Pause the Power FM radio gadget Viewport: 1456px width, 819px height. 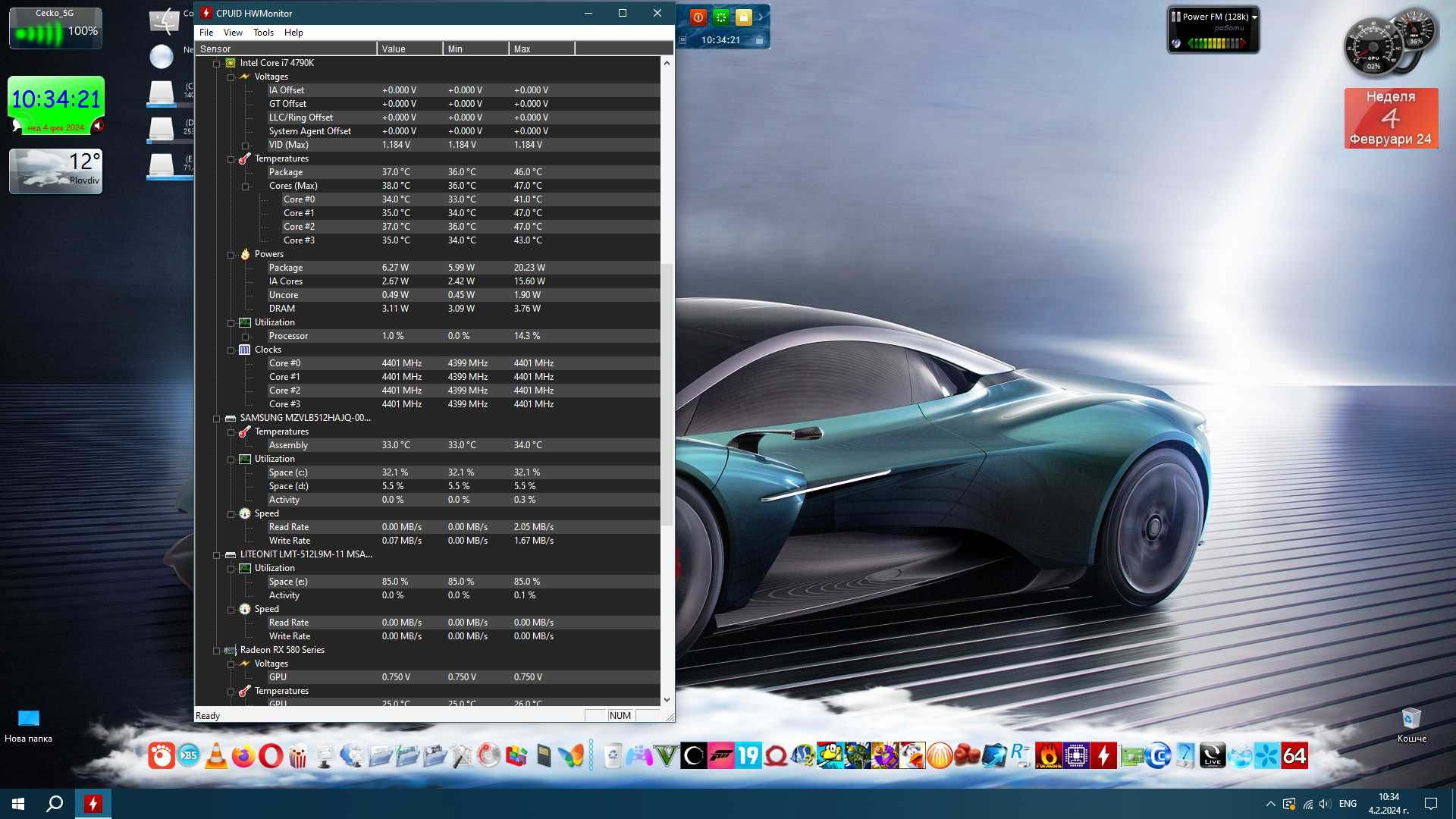click(1175, 16)
